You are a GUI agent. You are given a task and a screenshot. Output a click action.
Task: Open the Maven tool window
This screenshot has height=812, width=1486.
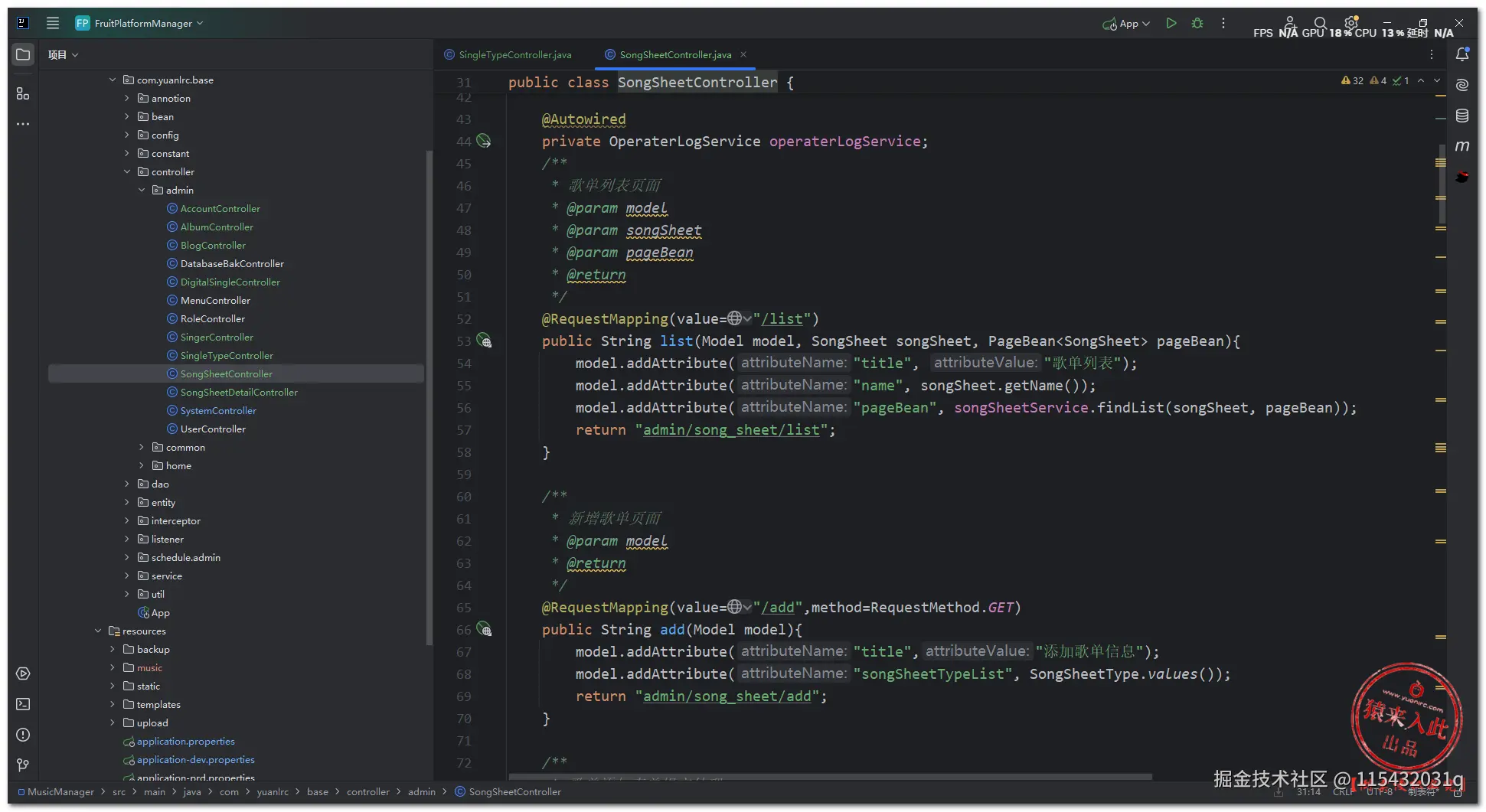[1462, 146]
